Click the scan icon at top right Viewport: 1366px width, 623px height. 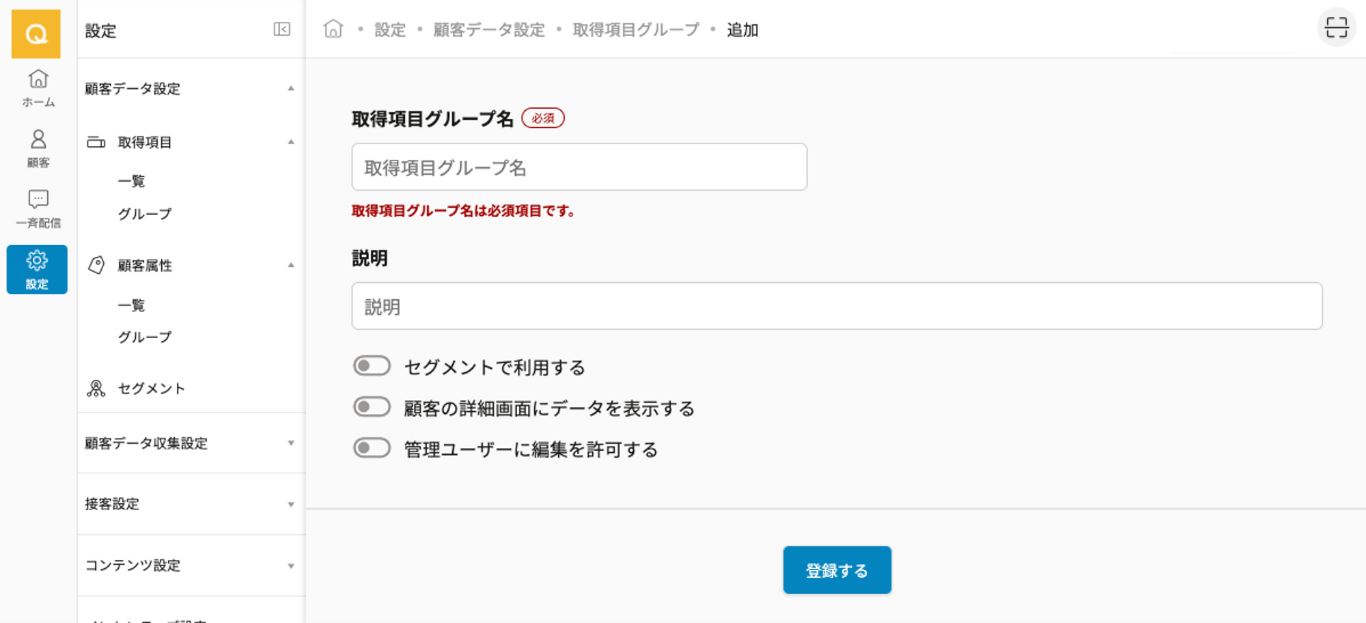click(x=1336, y=28)
